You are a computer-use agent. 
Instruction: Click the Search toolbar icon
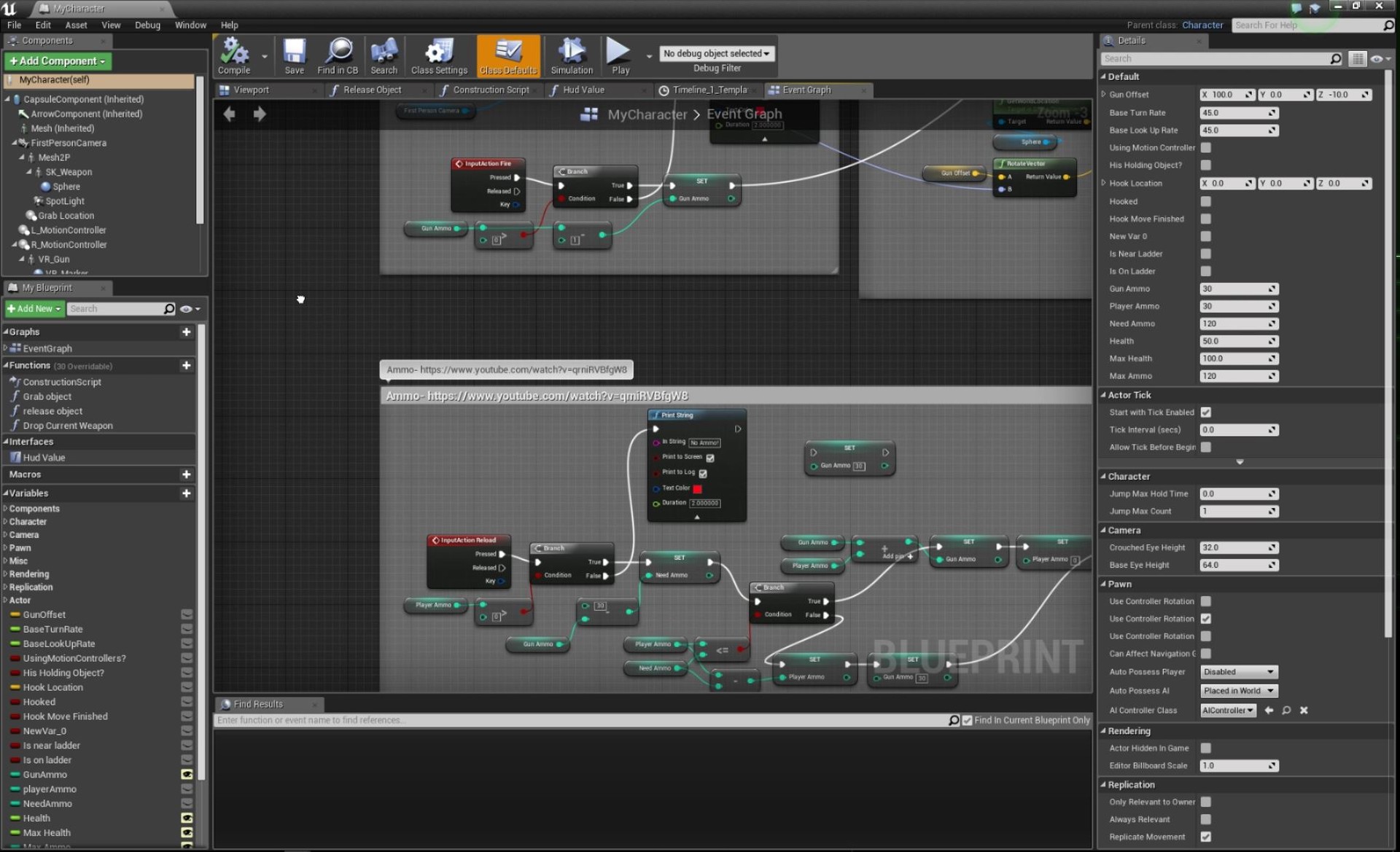(384, 55)
